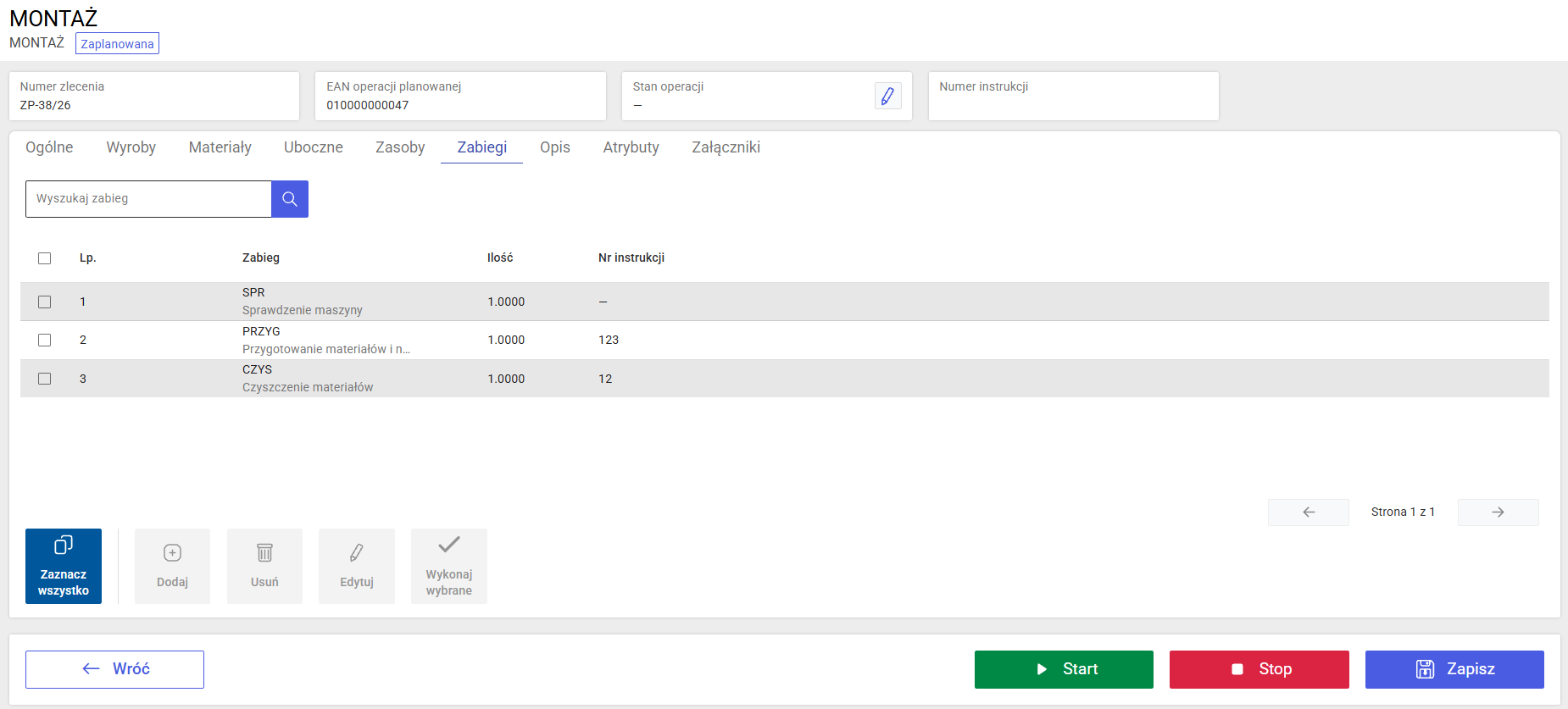The height and width of the screenshot is (709, 1568).
Task: Check the PRZYG row checkbox
Action: click(45, 340)
